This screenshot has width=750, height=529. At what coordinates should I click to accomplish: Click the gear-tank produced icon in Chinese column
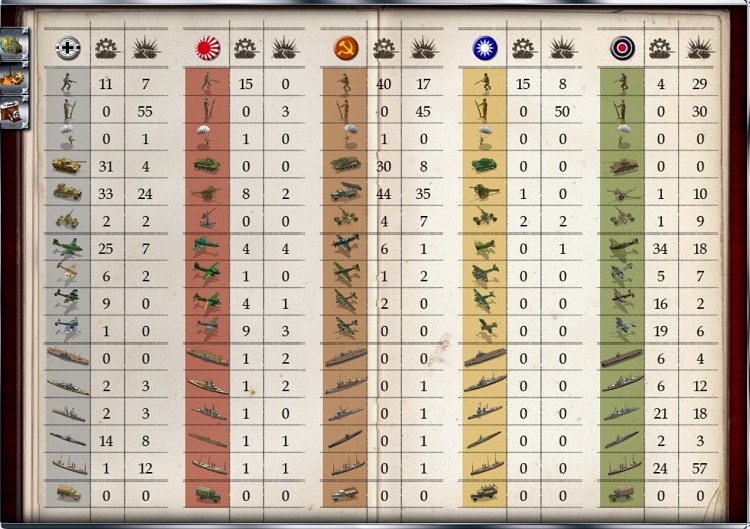(523, 48)
